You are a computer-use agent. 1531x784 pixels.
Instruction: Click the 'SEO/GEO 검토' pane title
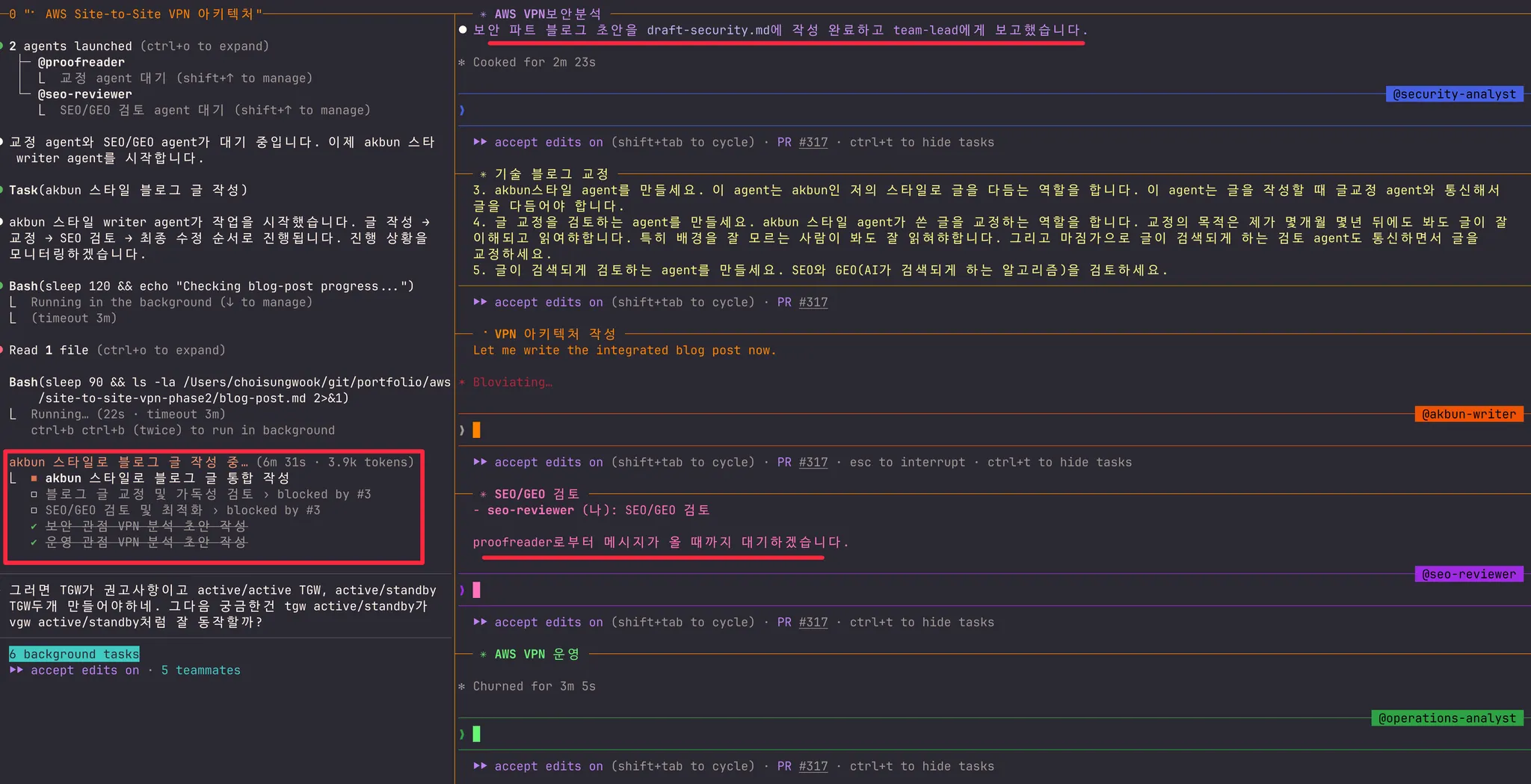537,494
